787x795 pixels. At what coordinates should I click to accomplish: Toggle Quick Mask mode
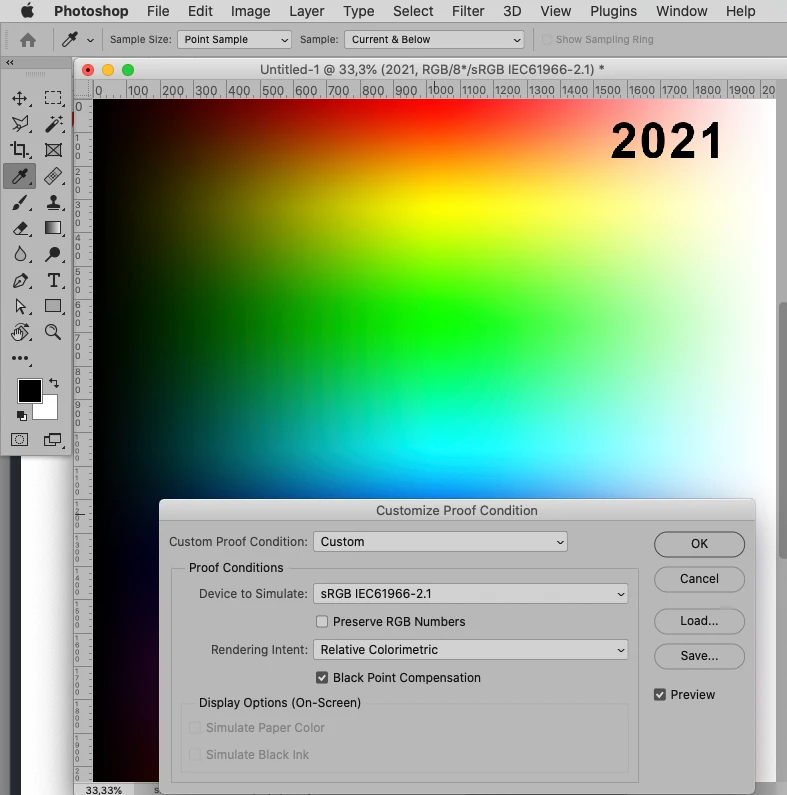[x=20, y=440]
